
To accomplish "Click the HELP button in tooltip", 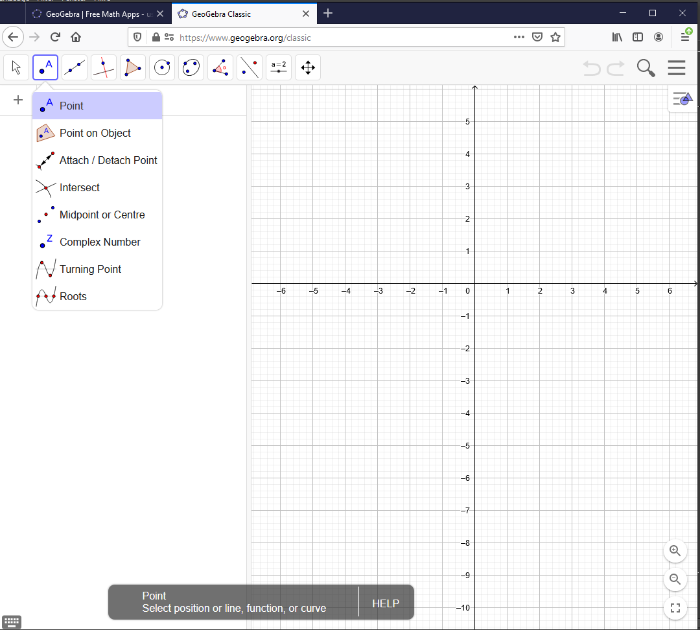I will 386,603.
